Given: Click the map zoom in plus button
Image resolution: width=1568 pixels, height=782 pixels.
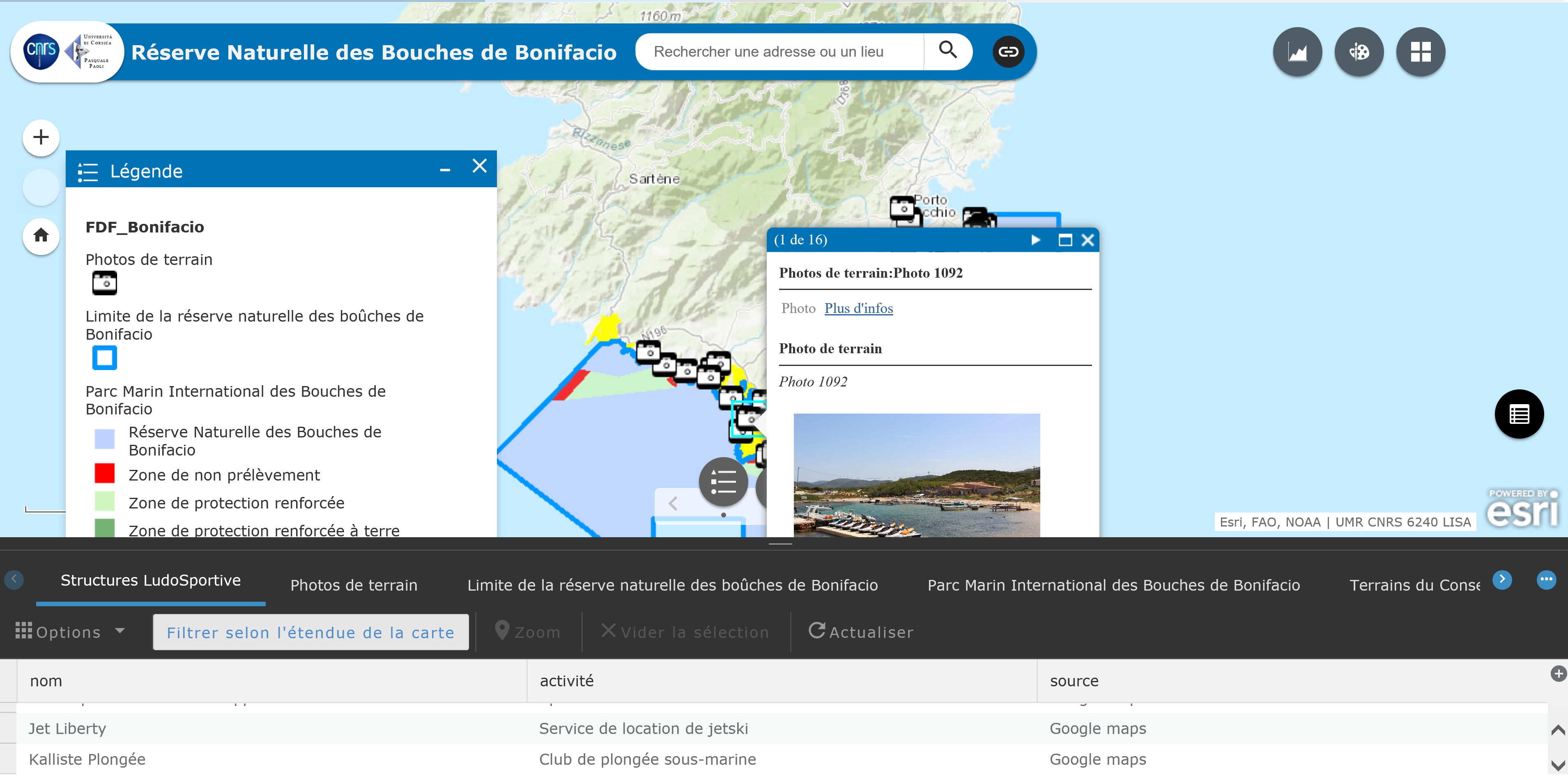Looking at the screenshot, I should pos(41,138).
